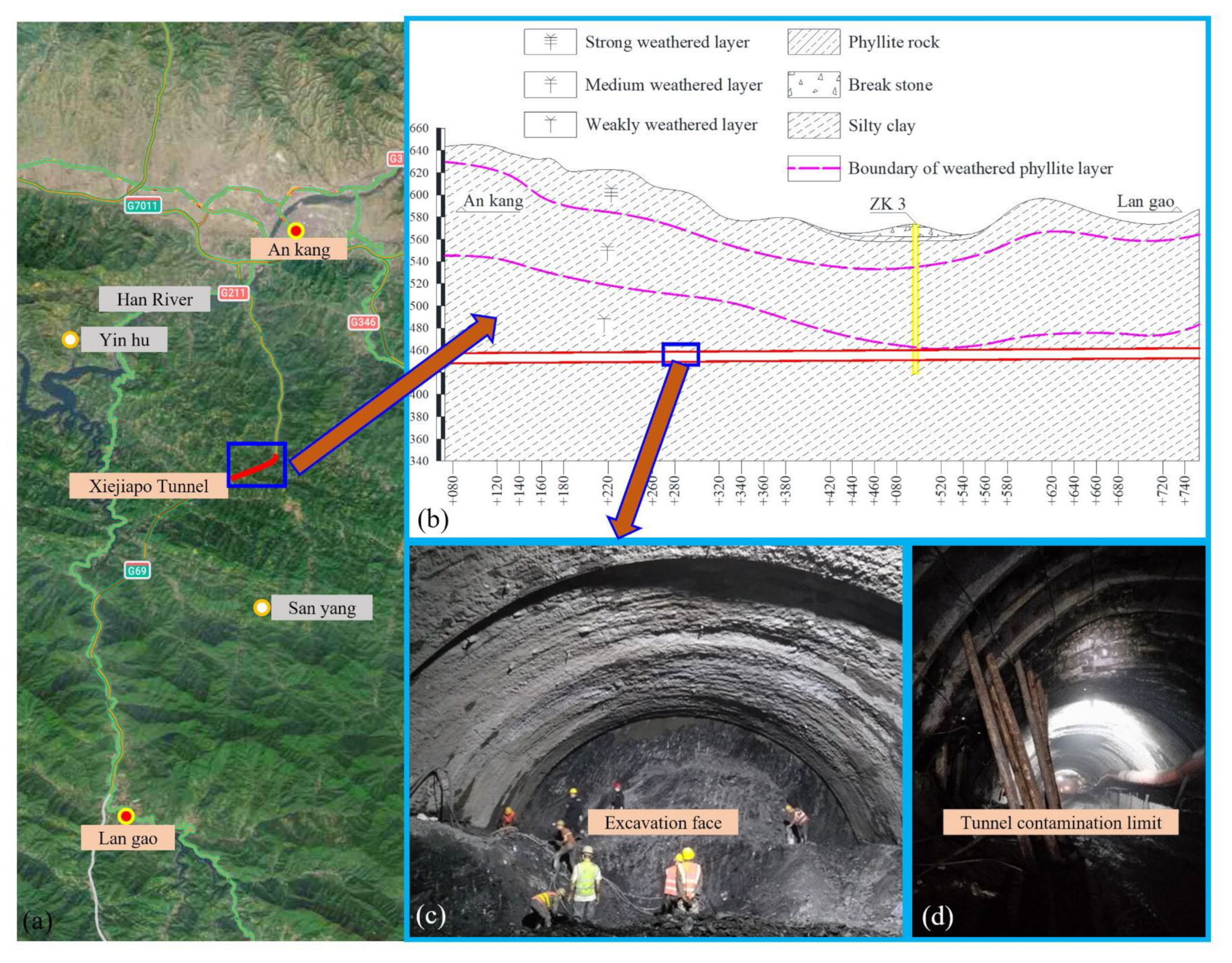Click the Silty clay legend pattern box
The height and width of the screenshot is (963, 1232).
[x=813, y=125]
